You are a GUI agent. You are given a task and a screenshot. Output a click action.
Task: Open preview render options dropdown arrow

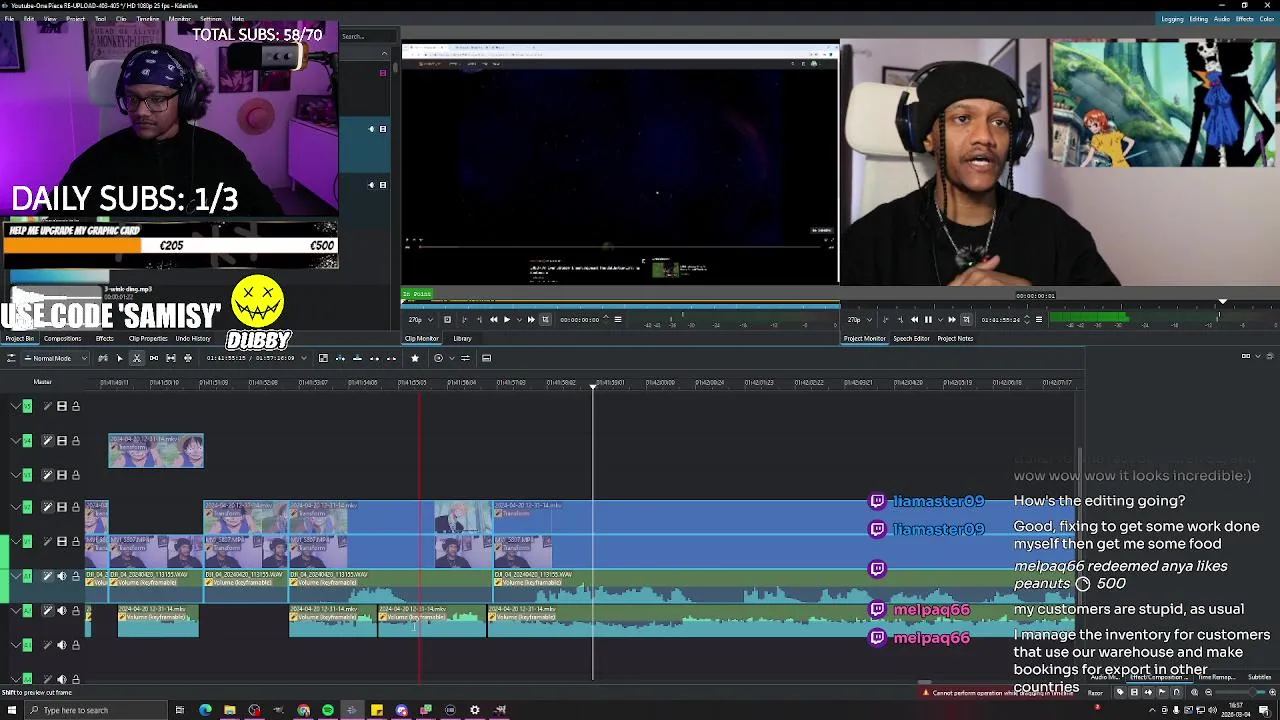pos(452,358)
